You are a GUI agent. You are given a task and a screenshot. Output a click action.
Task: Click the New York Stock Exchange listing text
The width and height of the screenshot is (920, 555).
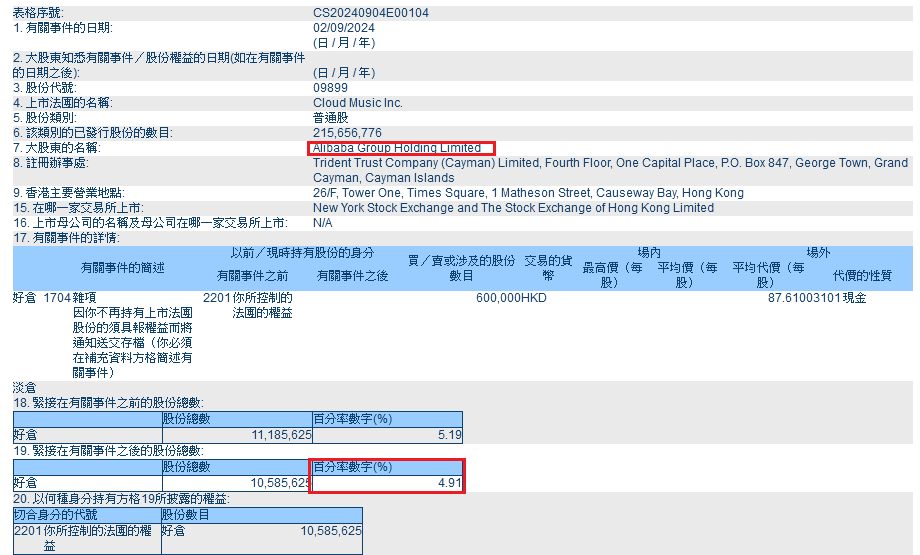(x=513, y=208)
